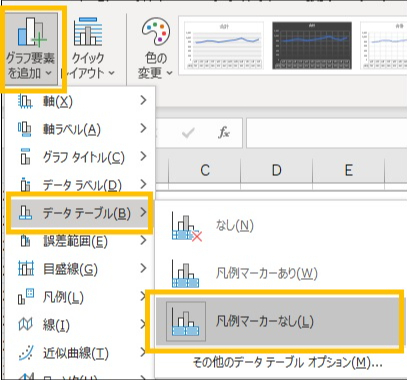Click the 目盛線 gridlines icon
The image size is (407, 380).
tap(26, 269)
